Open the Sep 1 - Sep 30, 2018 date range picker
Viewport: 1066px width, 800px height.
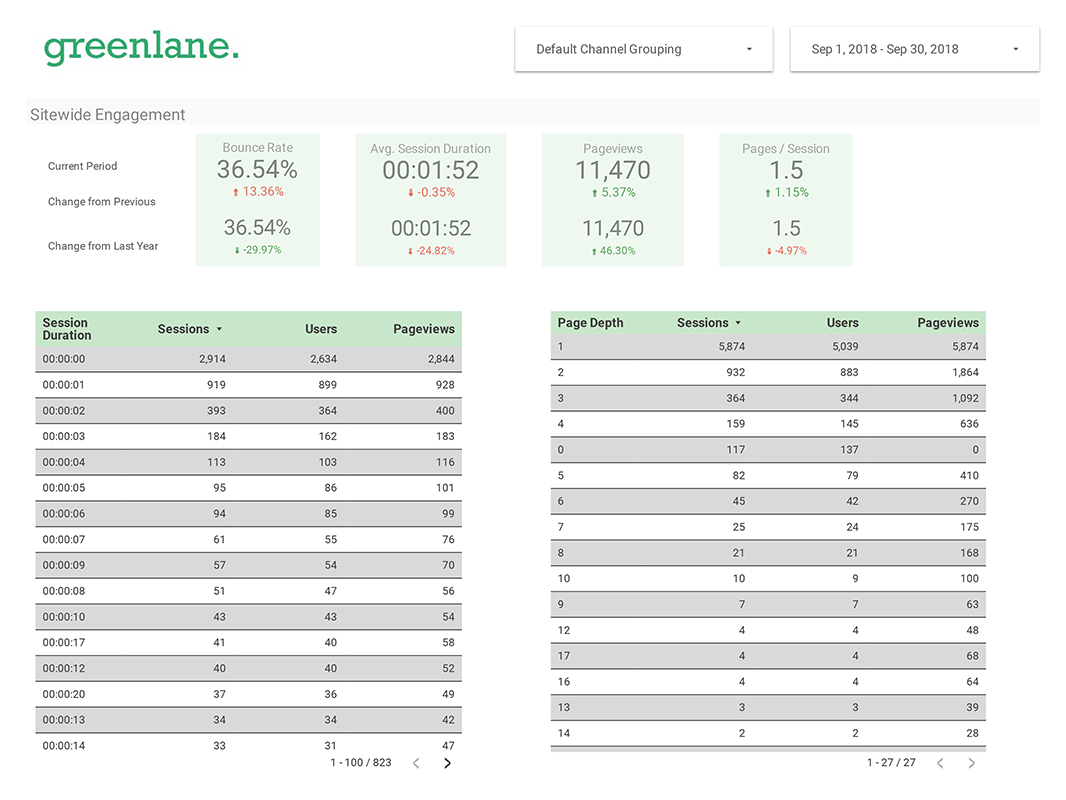coord(914,49)
